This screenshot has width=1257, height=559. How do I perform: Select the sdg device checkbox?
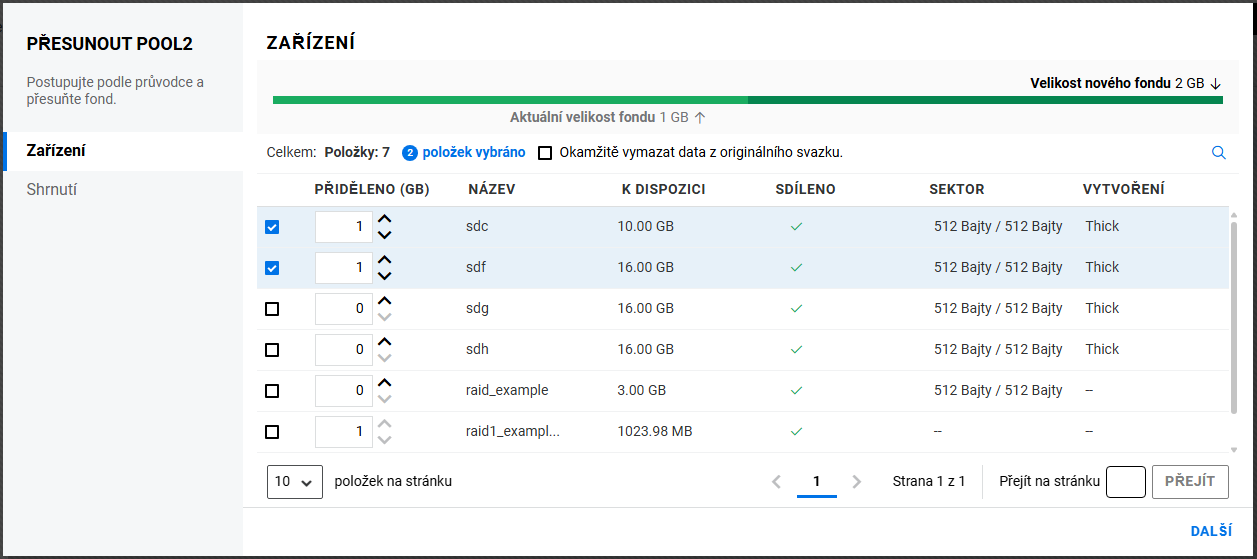coord(272,309)
